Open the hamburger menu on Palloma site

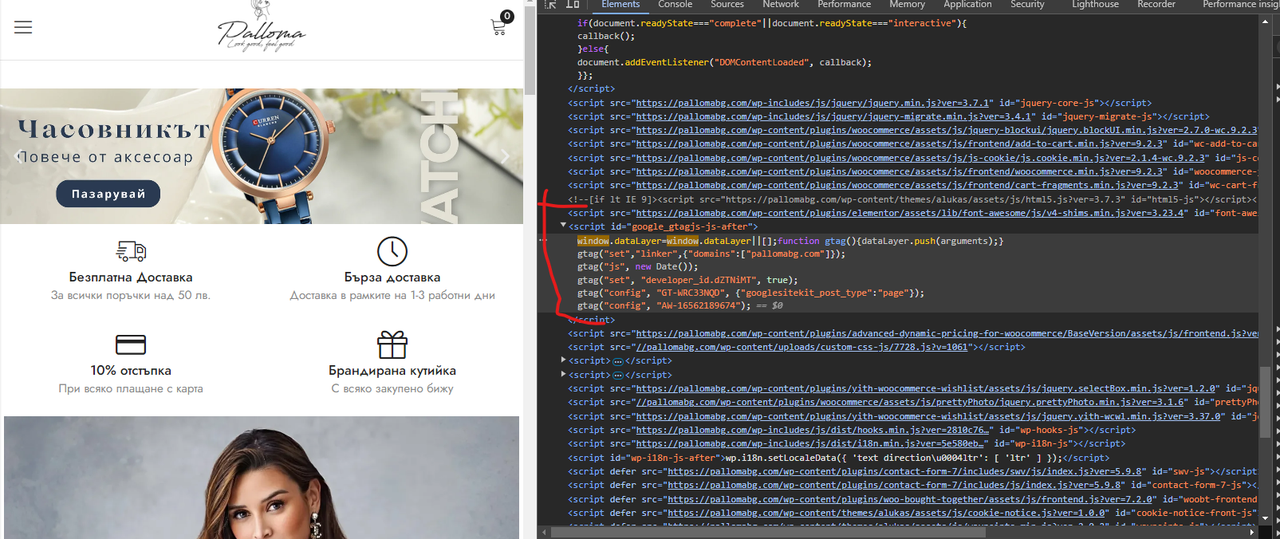(x=23, y=27)
